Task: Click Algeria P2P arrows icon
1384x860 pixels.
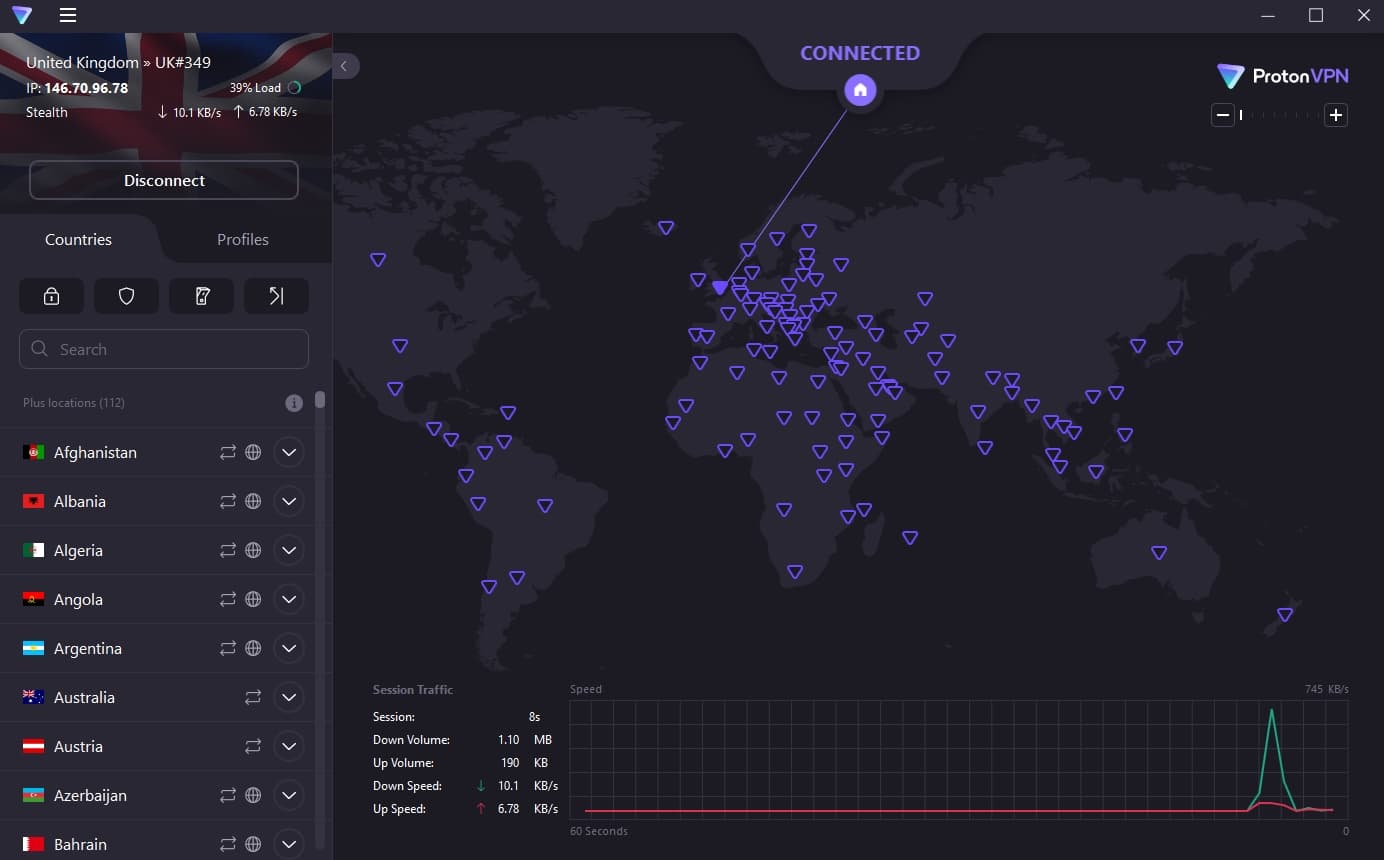Action: point(228,550)
